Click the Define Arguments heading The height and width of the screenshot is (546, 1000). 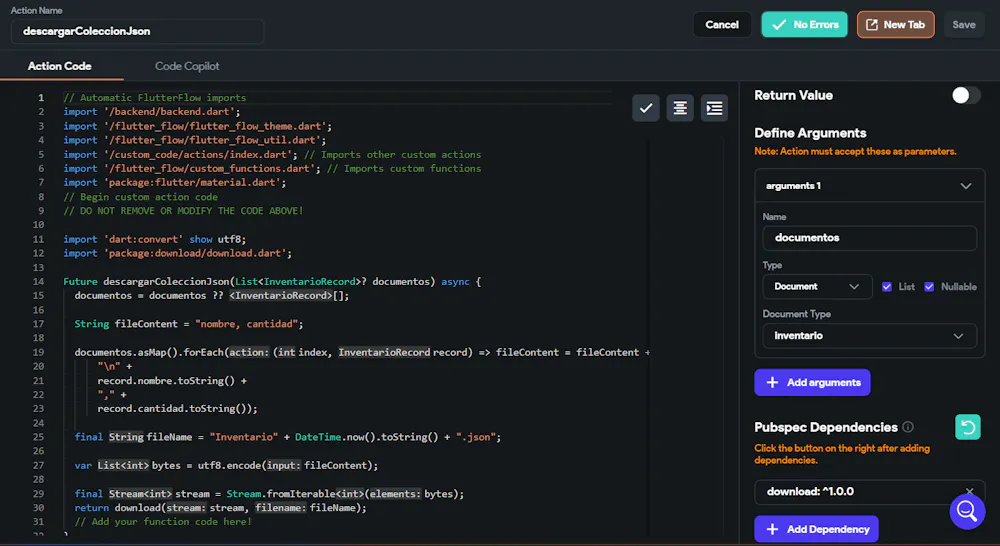coord(810,133)
